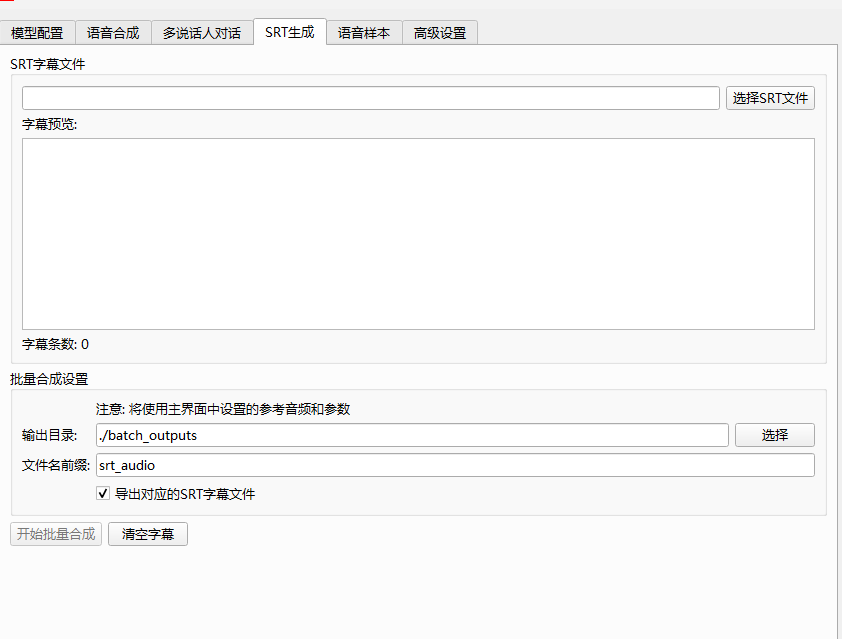842x639 pixels.
Task: Click the 批量合成设置 group title
Action: point(49,379)
